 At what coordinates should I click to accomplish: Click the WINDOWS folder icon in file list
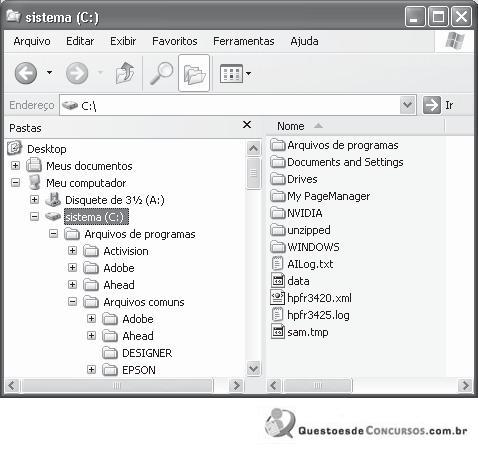pyautogui.click(x=277, y=247)
